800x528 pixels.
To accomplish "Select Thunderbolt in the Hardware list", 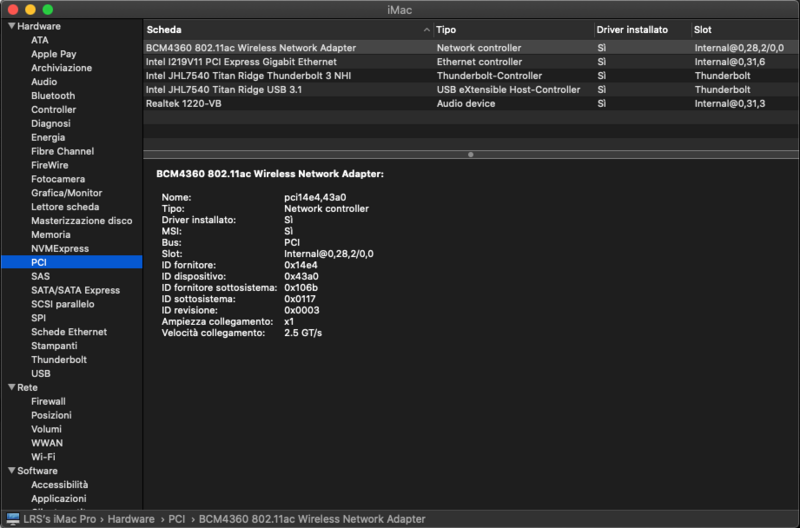I will pyautogui.click(x=58, y=360).
